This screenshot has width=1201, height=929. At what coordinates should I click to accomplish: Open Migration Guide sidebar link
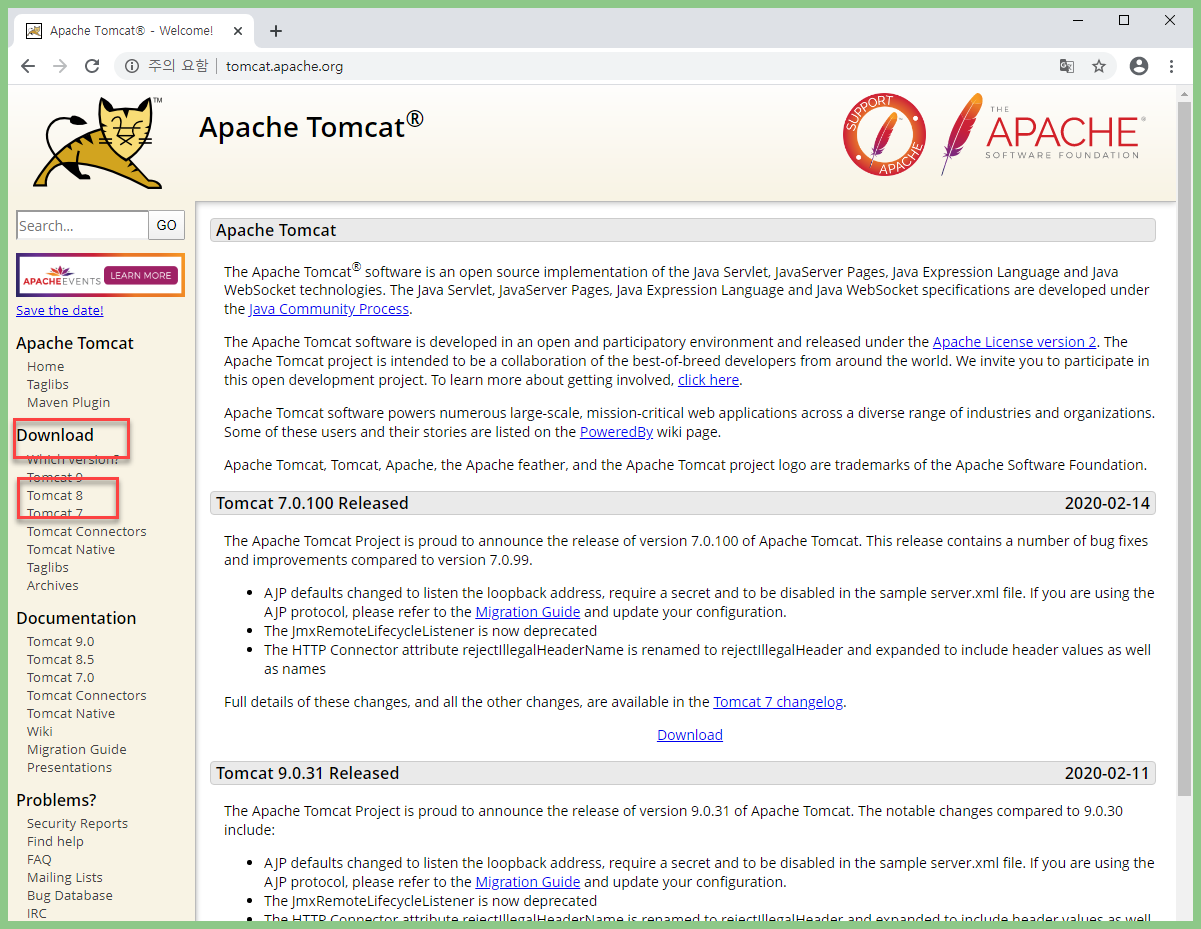[76, 749]
